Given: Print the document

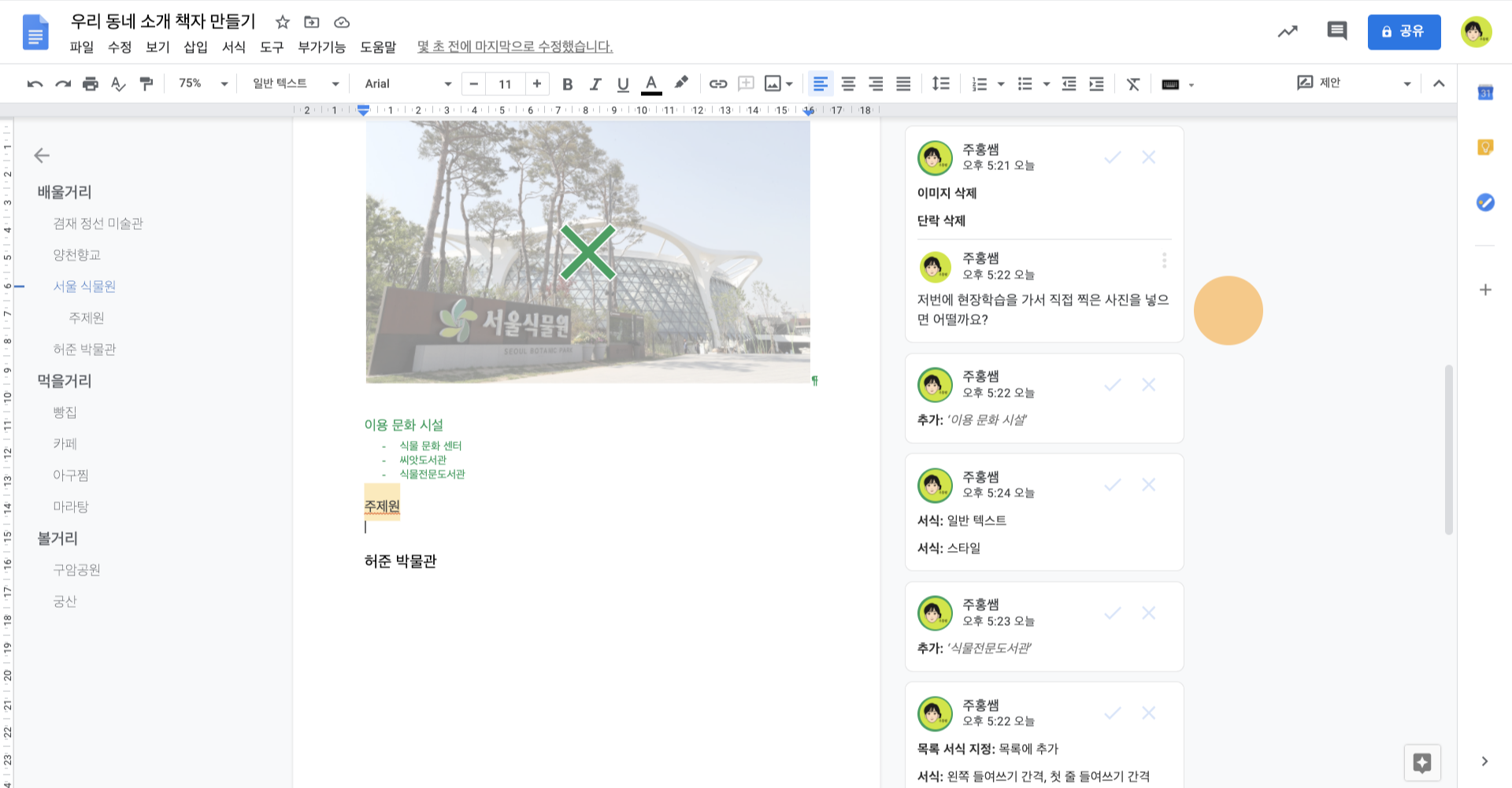Looking at the screenshot, I should click(x=91, y=83).
